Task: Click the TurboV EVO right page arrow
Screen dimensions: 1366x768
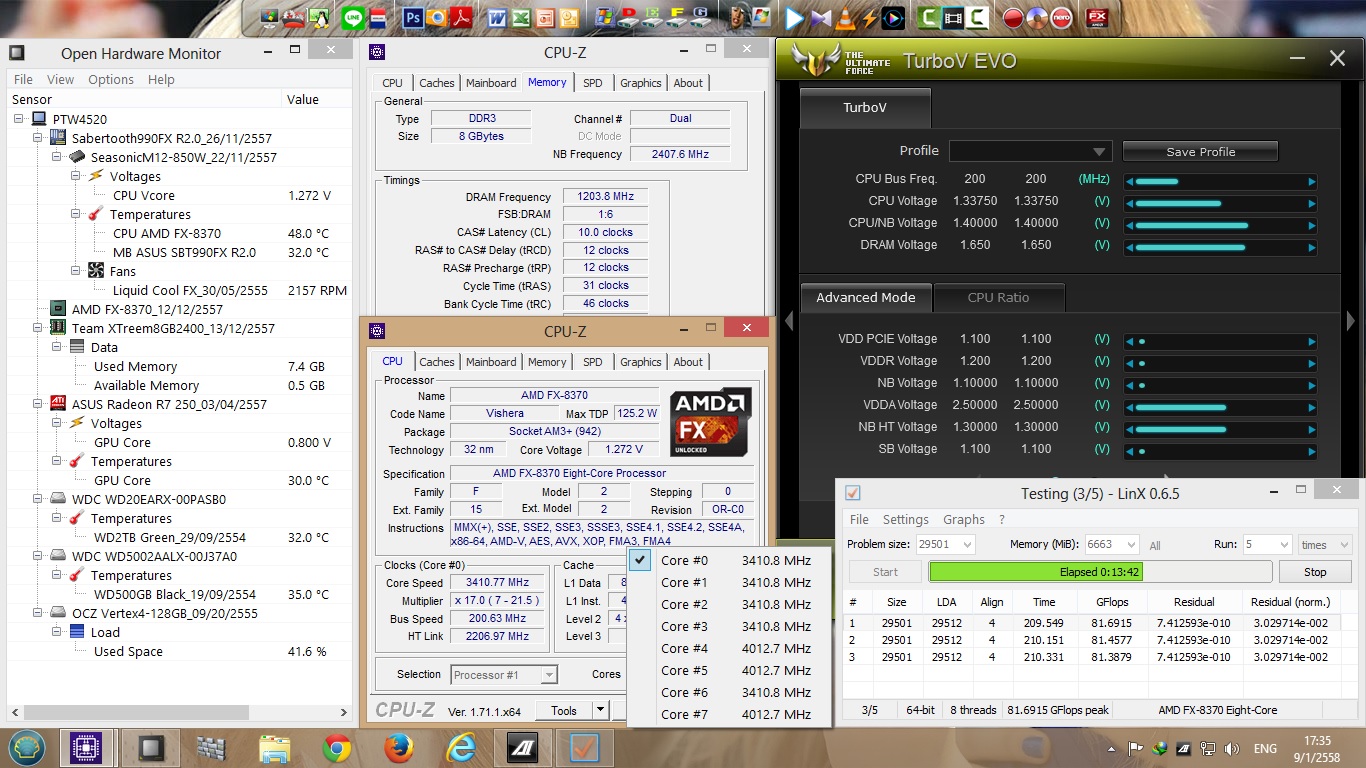Action: tap(1351, 321)
